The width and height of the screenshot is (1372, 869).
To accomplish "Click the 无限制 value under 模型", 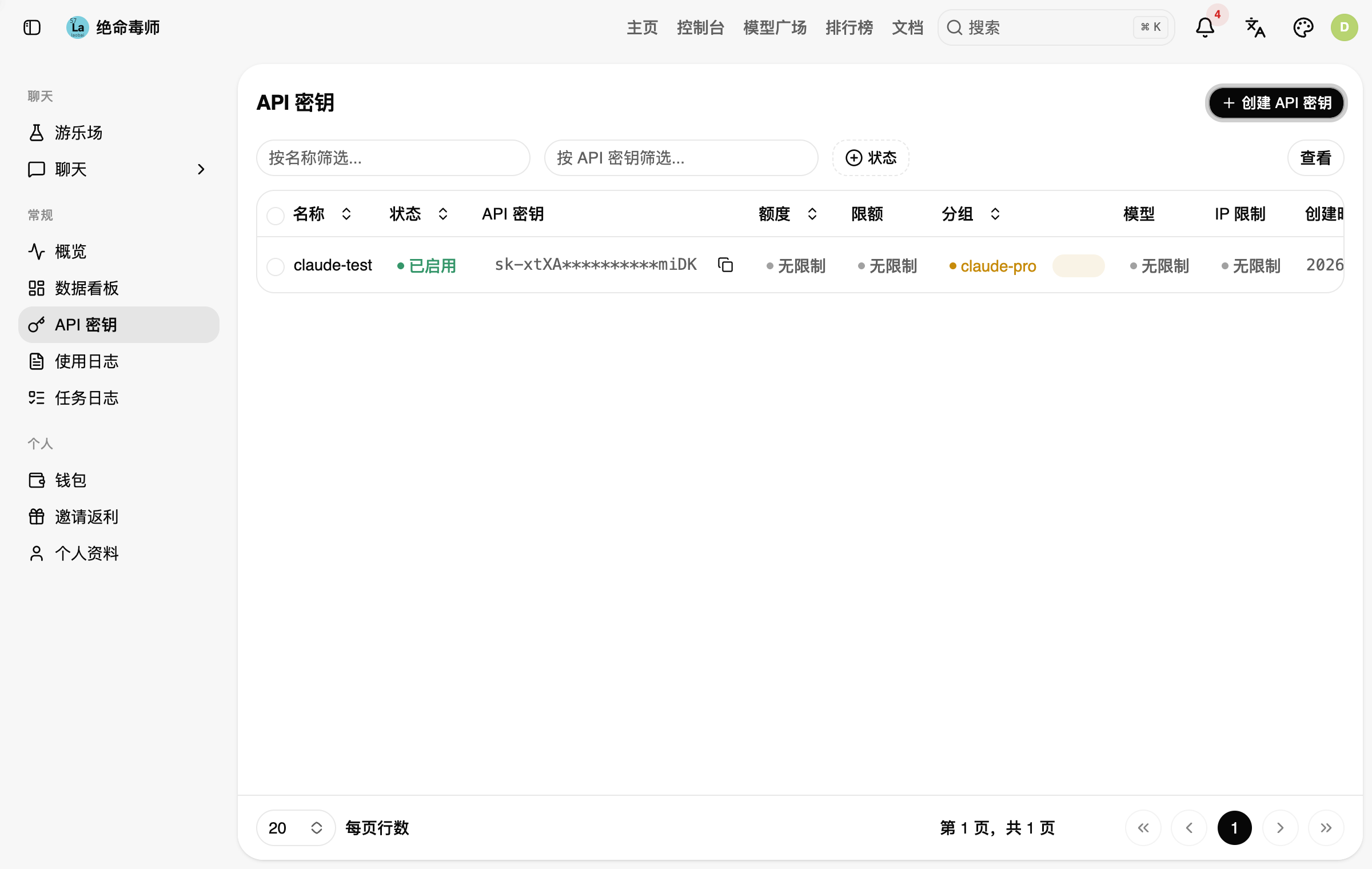I will click(x=1160, y=266).
